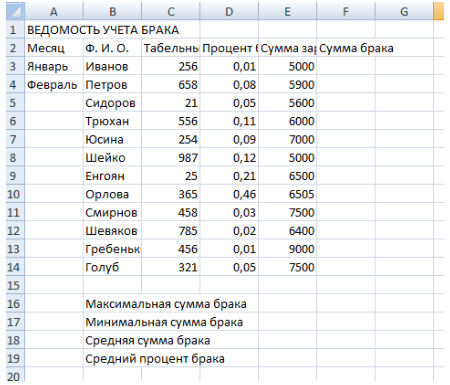
Task: Click the cell with tab number 987
Action: (x=171, y=158)
